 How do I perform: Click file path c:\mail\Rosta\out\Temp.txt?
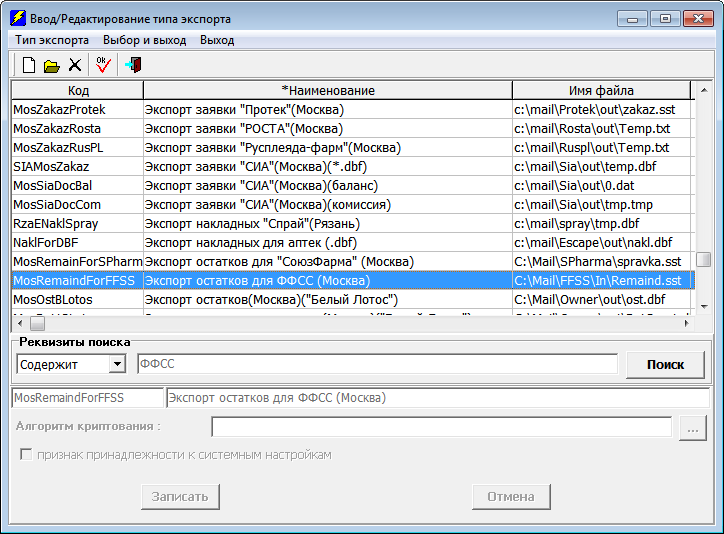[602, 129]
